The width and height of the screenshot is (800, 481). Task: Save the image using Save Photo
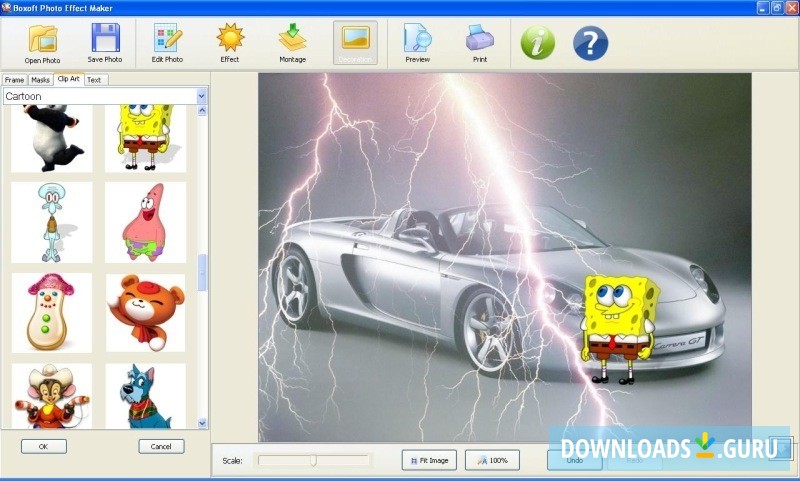click(x=105, y=43)
